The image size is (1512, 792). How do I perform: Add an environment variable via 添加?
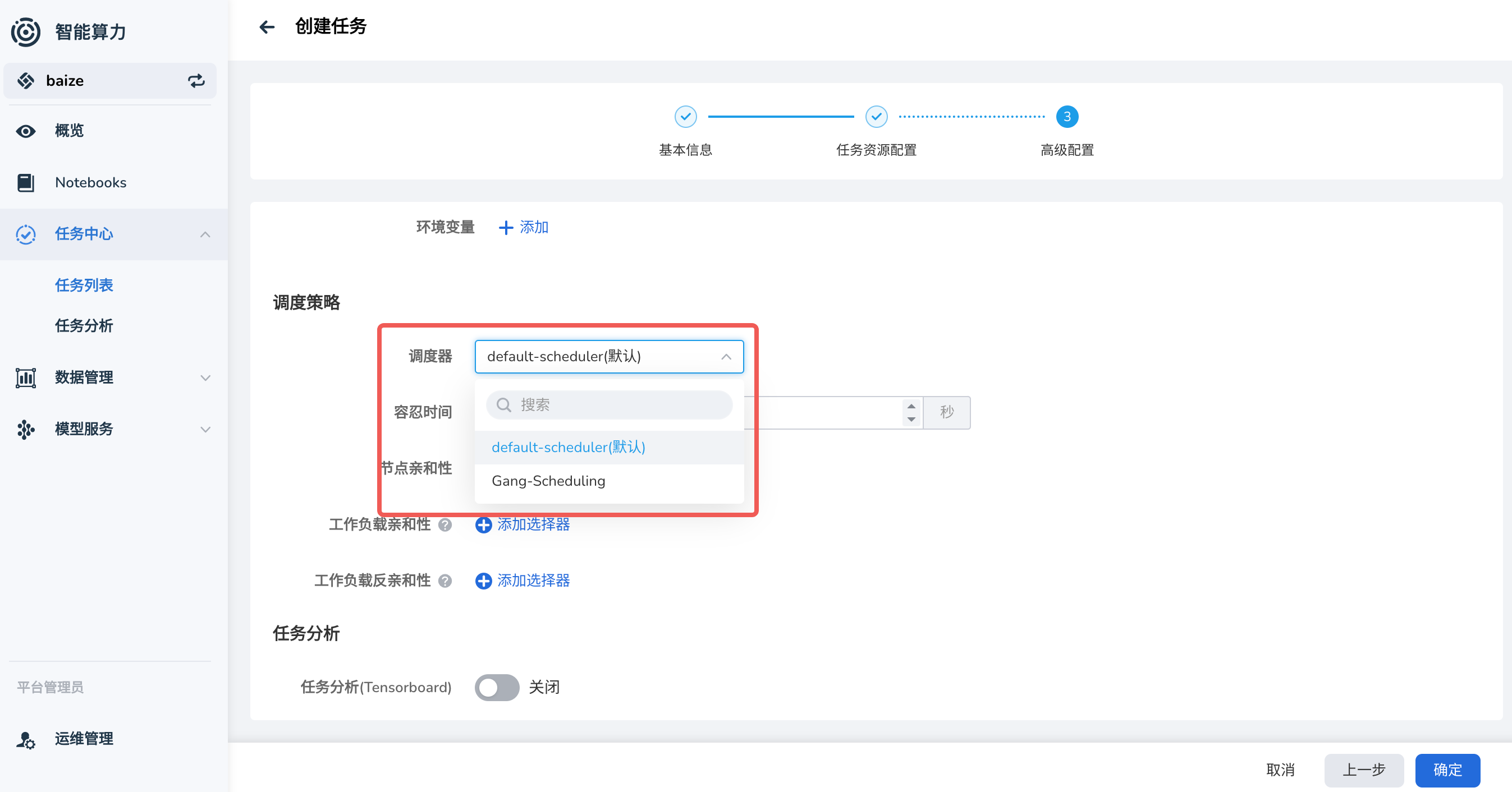click(524, 228)
